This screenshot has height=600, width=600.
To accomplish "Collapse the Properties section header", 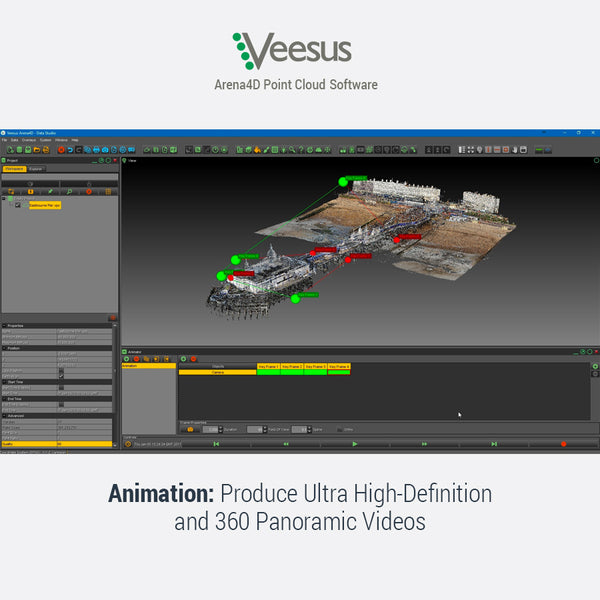I will [x=4, y=325].
